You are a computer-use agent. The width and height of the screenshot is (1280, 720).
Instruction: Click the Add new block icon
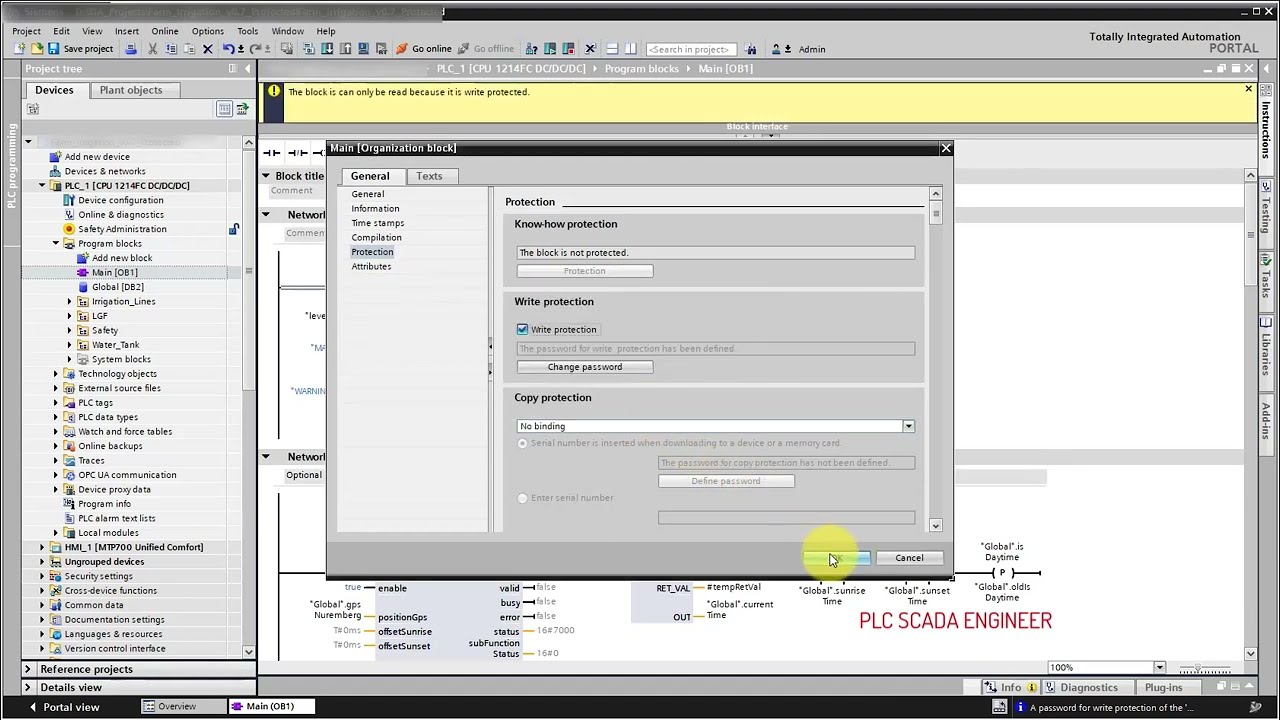point(83,258)
